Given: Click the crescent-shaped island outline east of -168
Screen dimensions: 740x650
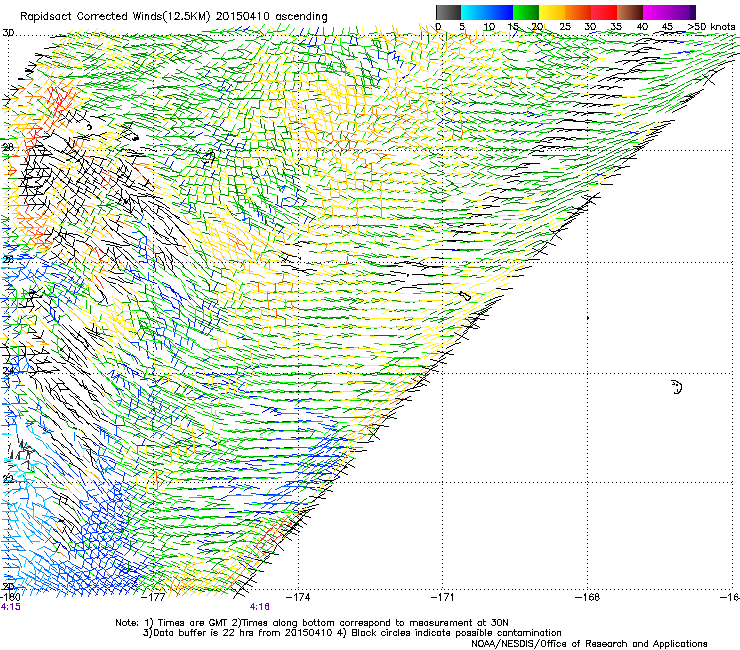Looking at the screenshot, I should coord(677,387).
